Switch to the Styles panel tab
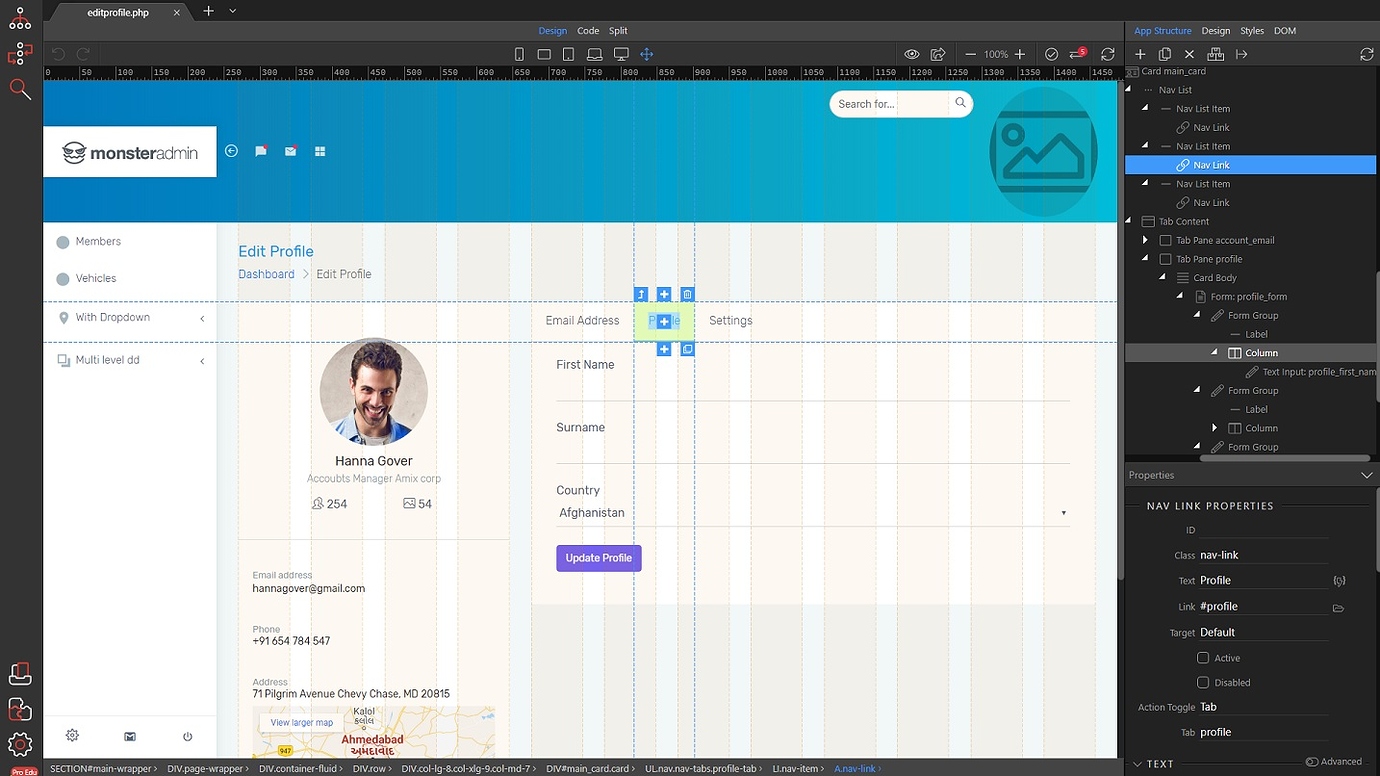 coord(1252,30)
